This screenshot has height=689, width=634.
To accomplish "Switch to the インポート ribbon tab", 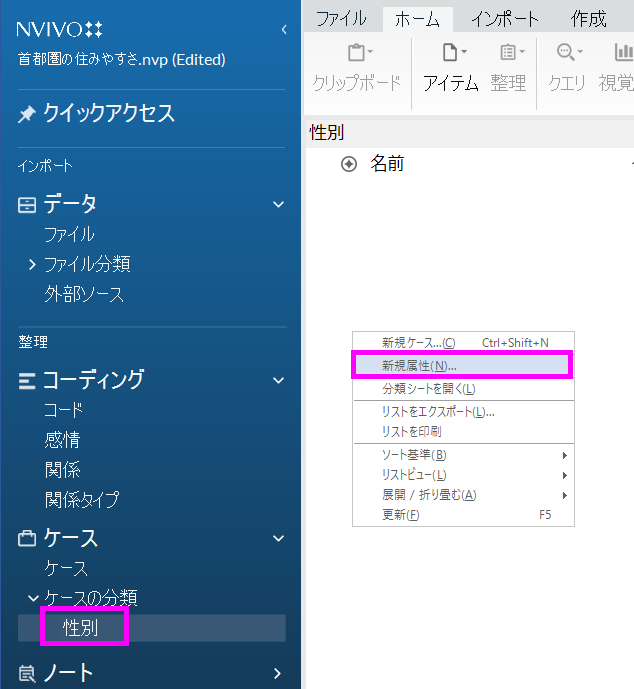I will pyautogui.click(x=505, y=18).
